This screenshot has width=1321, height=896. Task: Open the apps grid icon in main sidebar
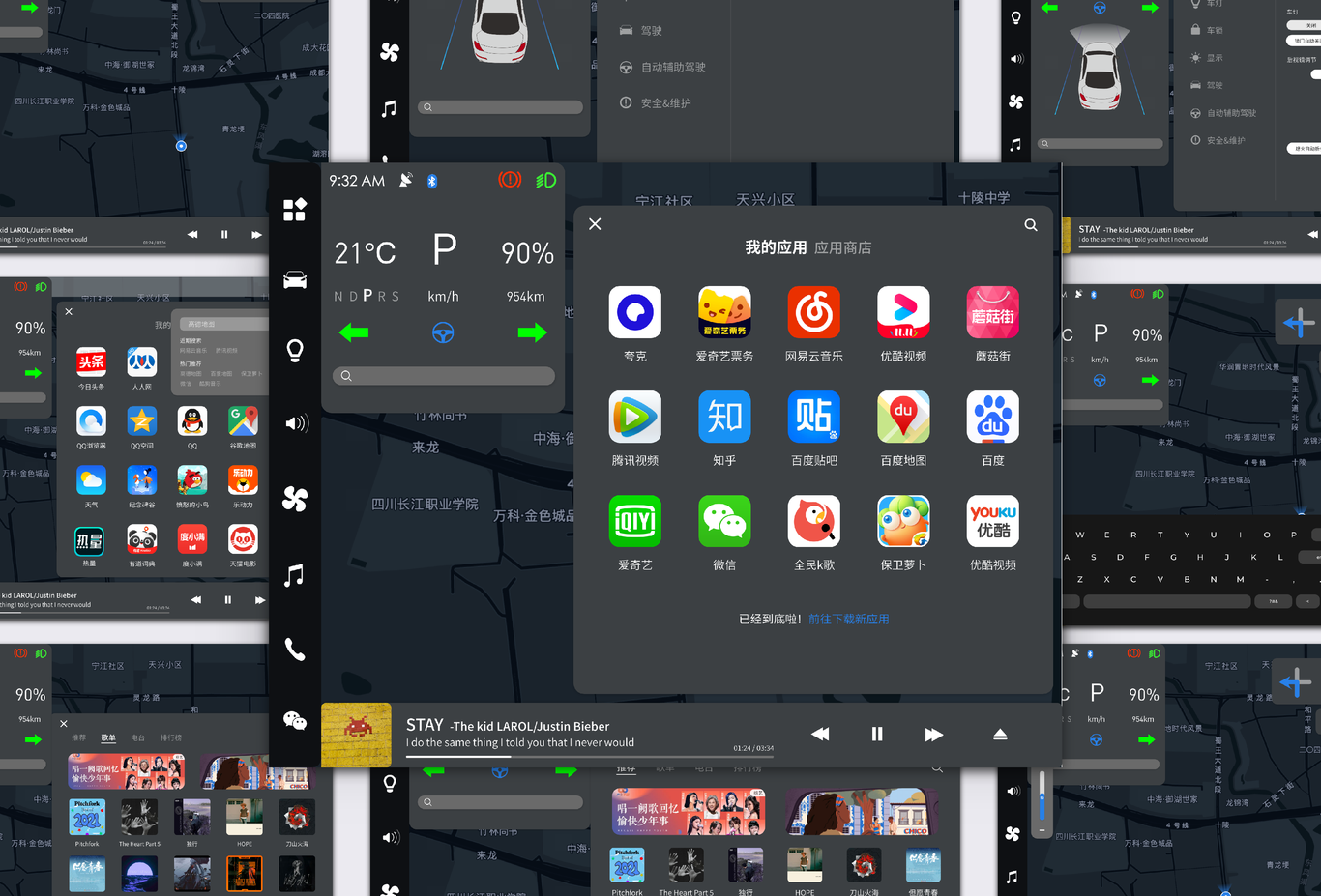click(295, 210)
